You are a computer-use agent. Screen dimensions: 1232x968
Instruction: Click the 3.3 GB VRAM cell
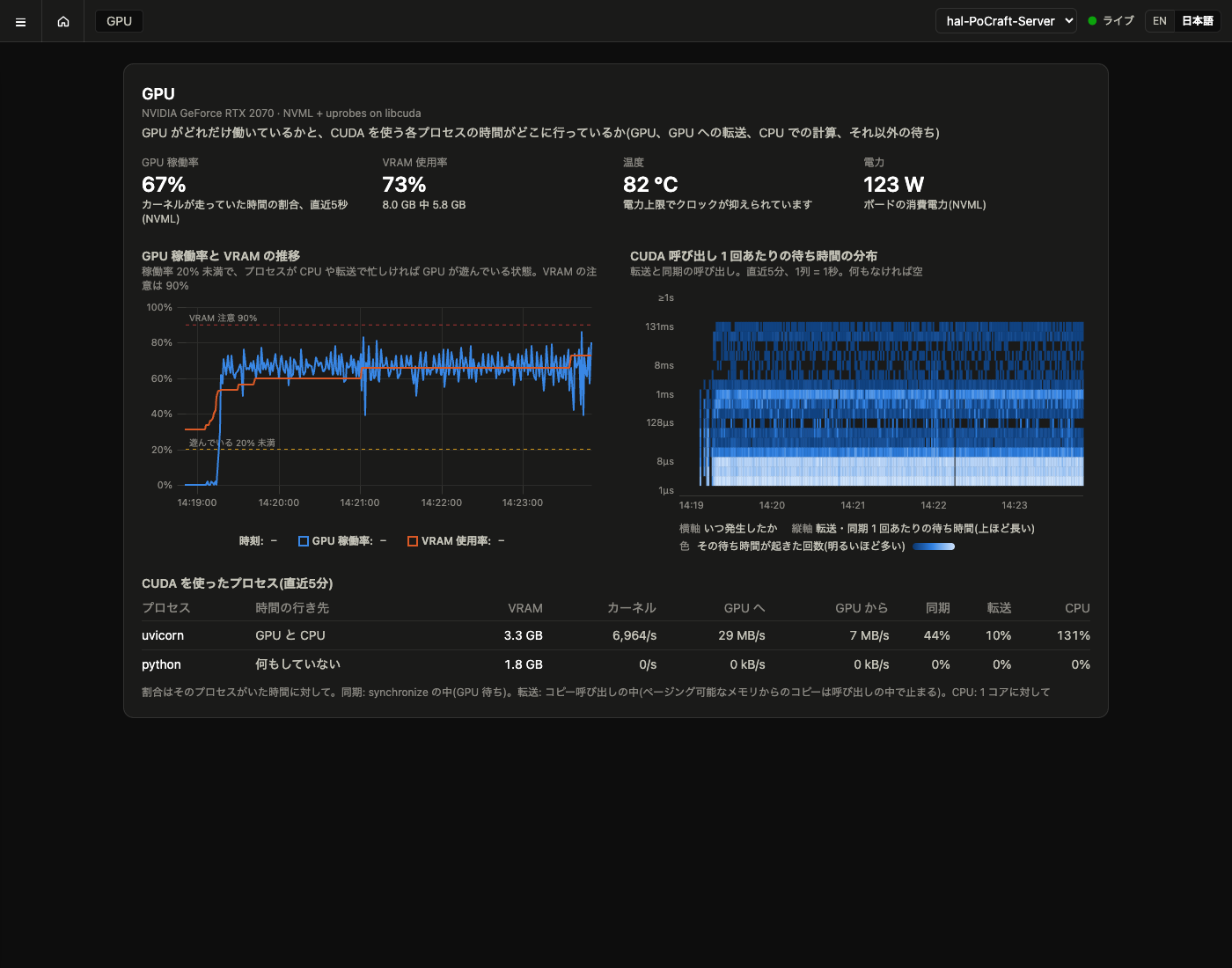(x=524, y=635)
